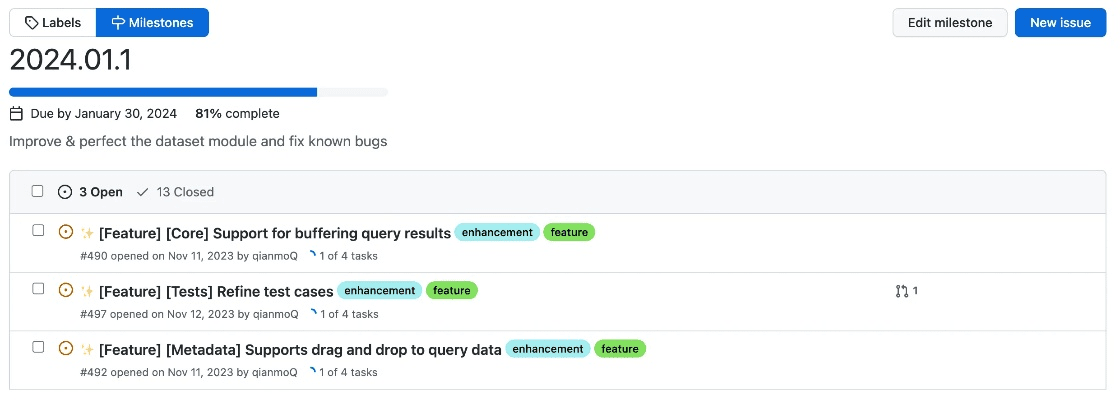Filter by enhancement label on Refine test cases
This screenshot has width=1120, height=400.
click(x=379, y=291)
